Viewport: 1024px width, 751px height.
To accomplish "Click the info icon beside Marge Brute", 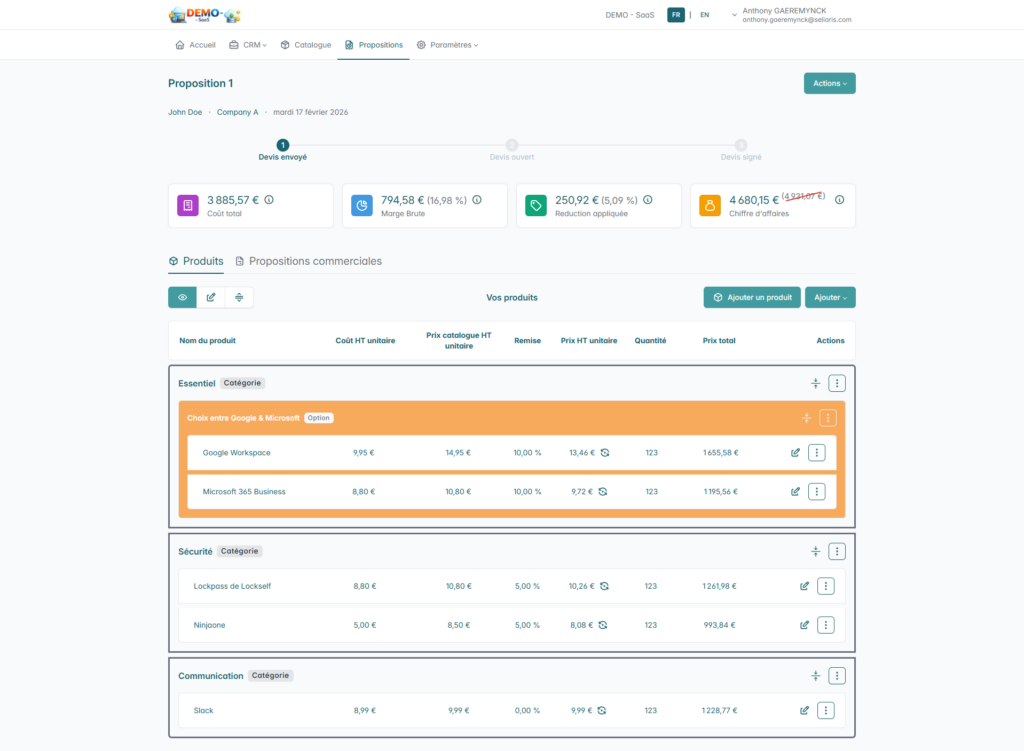I will click(476, 200).
